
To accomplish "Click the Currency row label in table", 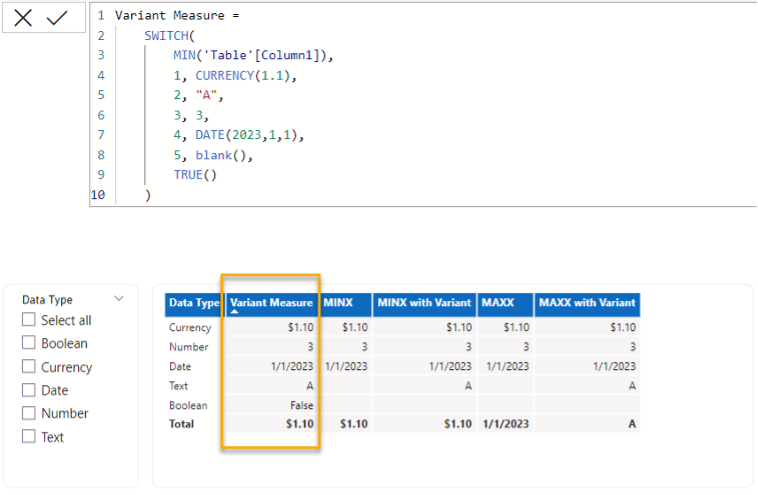I will pyautogui.click(x=190, y=327).
